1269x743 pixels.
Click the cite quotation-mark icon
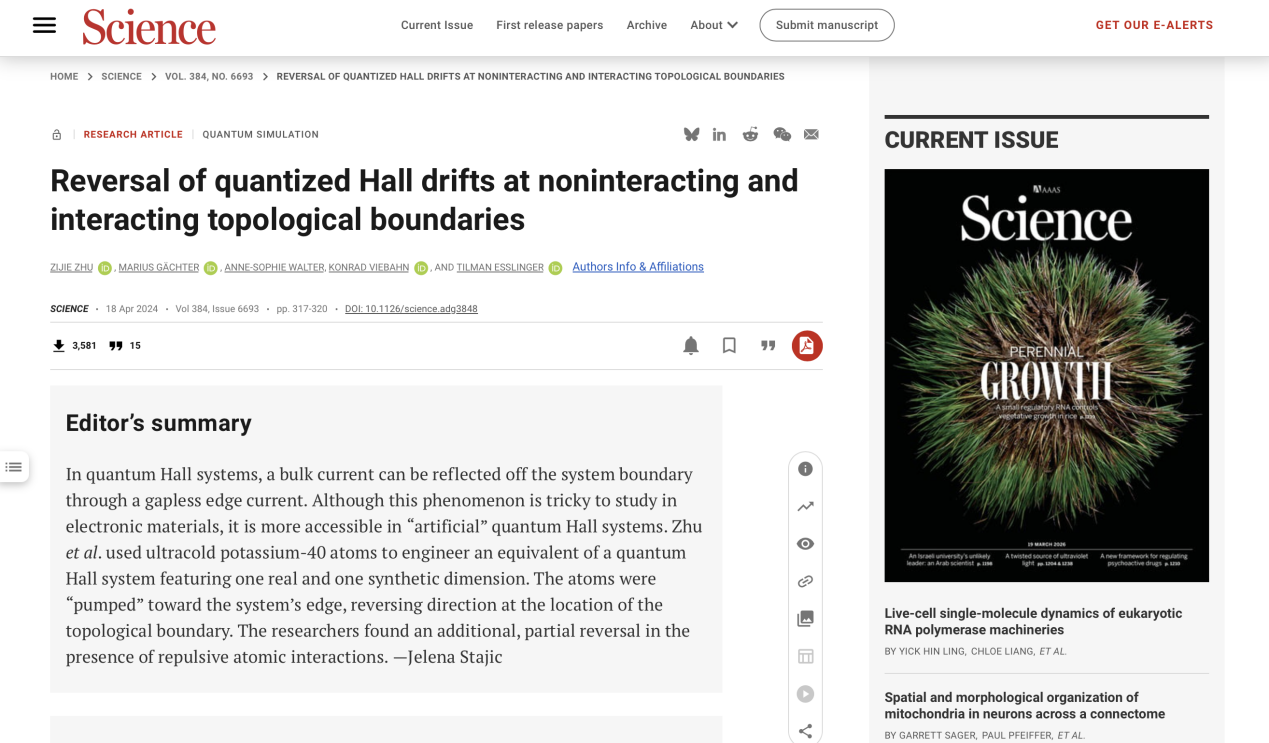click(x=768, y=346)
